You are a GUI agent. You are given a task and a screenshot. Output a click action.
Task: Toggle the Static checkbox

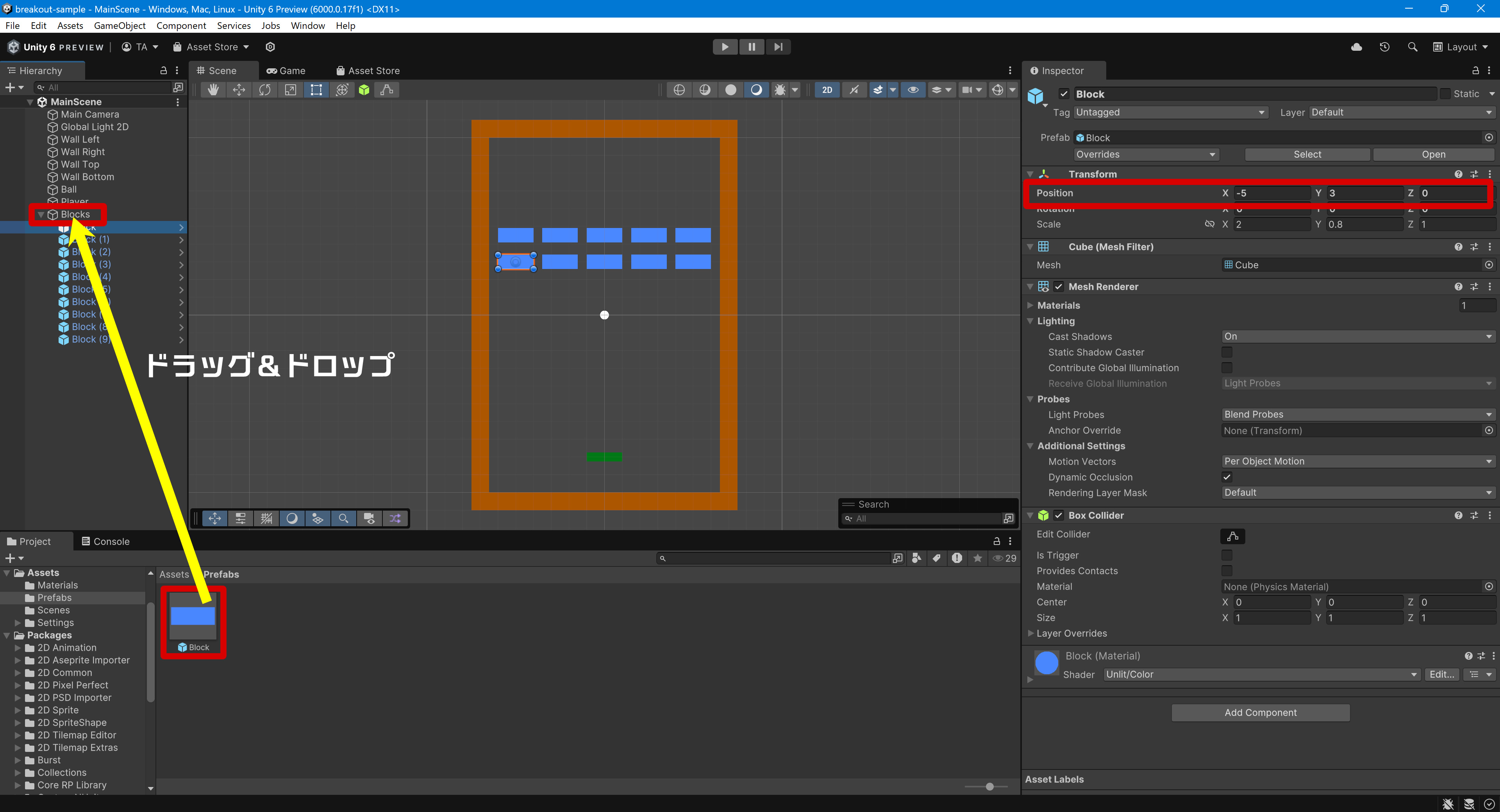pyautogui.click(x=1445, y=94)
